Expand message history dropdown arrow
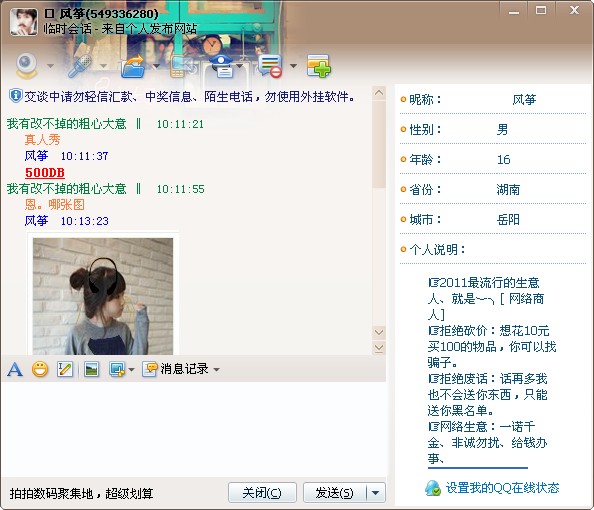594x510 pixels. point(217,369)
